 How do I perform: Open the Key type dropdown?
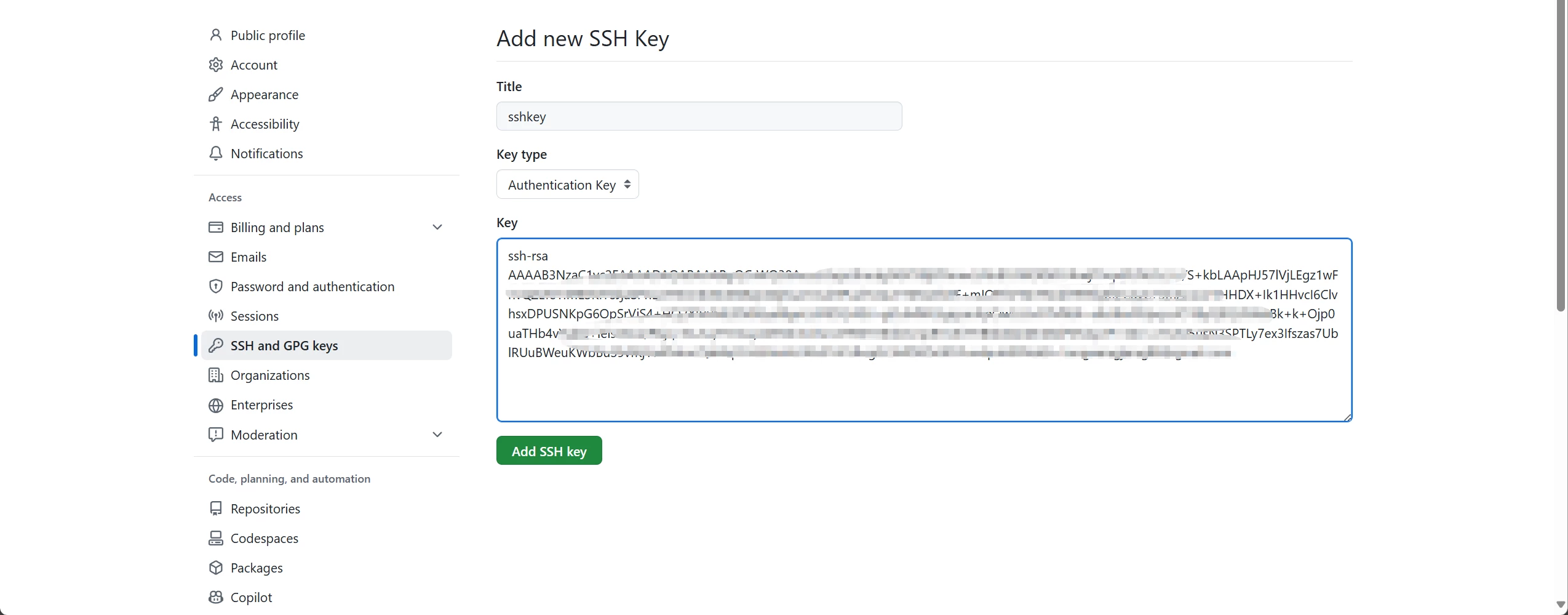567,185
